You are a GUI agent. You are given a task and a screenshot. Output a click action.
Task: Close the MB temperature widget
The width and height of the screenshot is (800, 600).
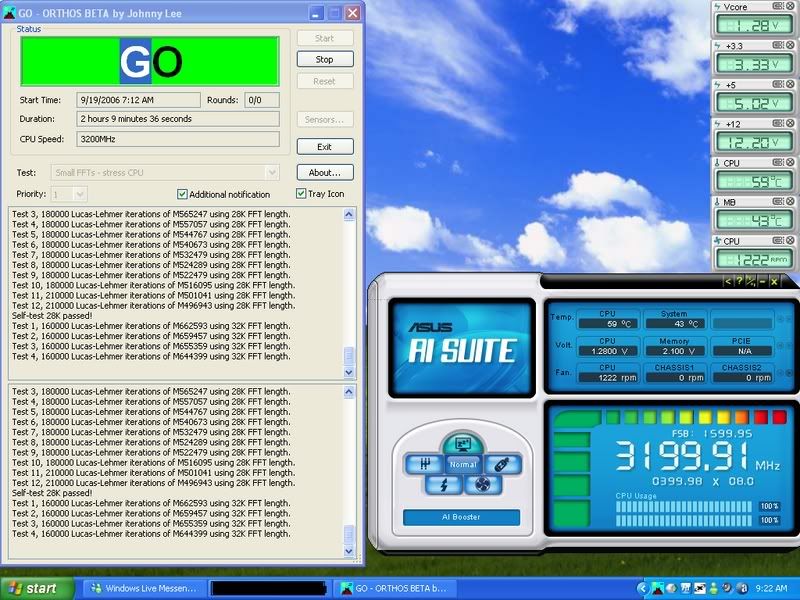click(x=790, y=201)
